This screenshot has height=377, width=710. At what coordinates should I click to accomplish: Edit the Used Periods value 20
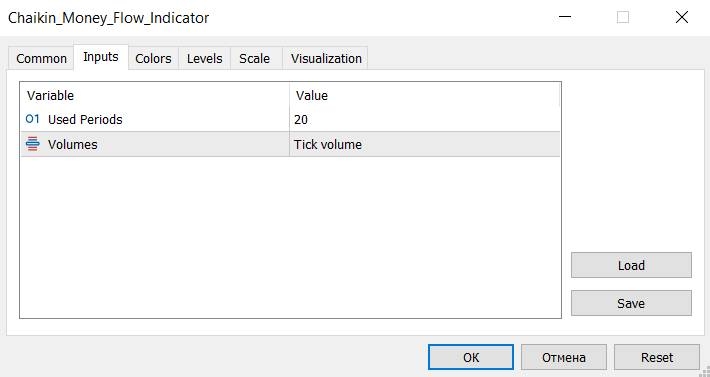[x=424, y=119]
